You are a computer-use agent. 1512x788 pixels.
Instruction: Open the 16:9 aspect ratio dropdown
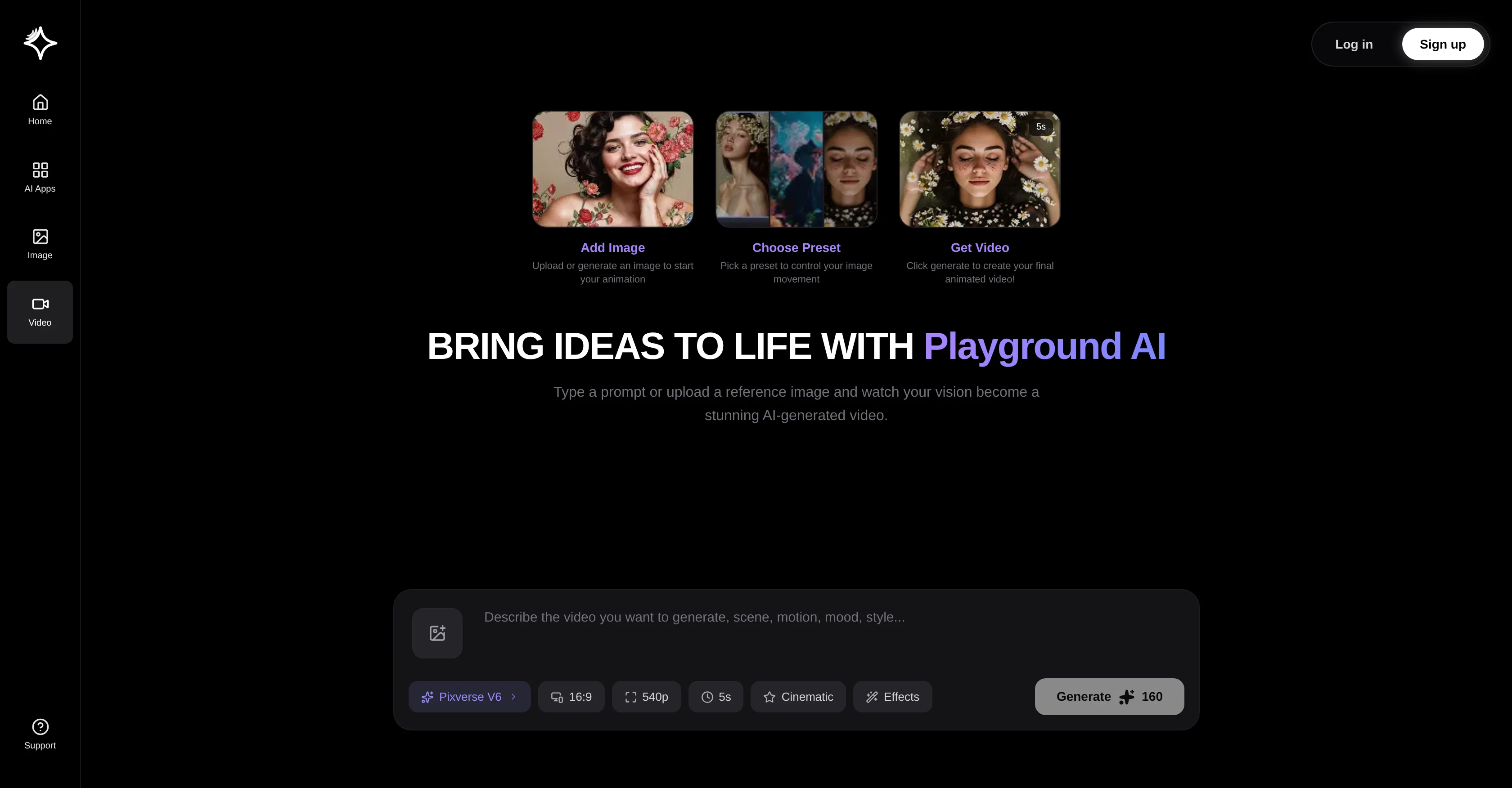(x=571, y=696)
